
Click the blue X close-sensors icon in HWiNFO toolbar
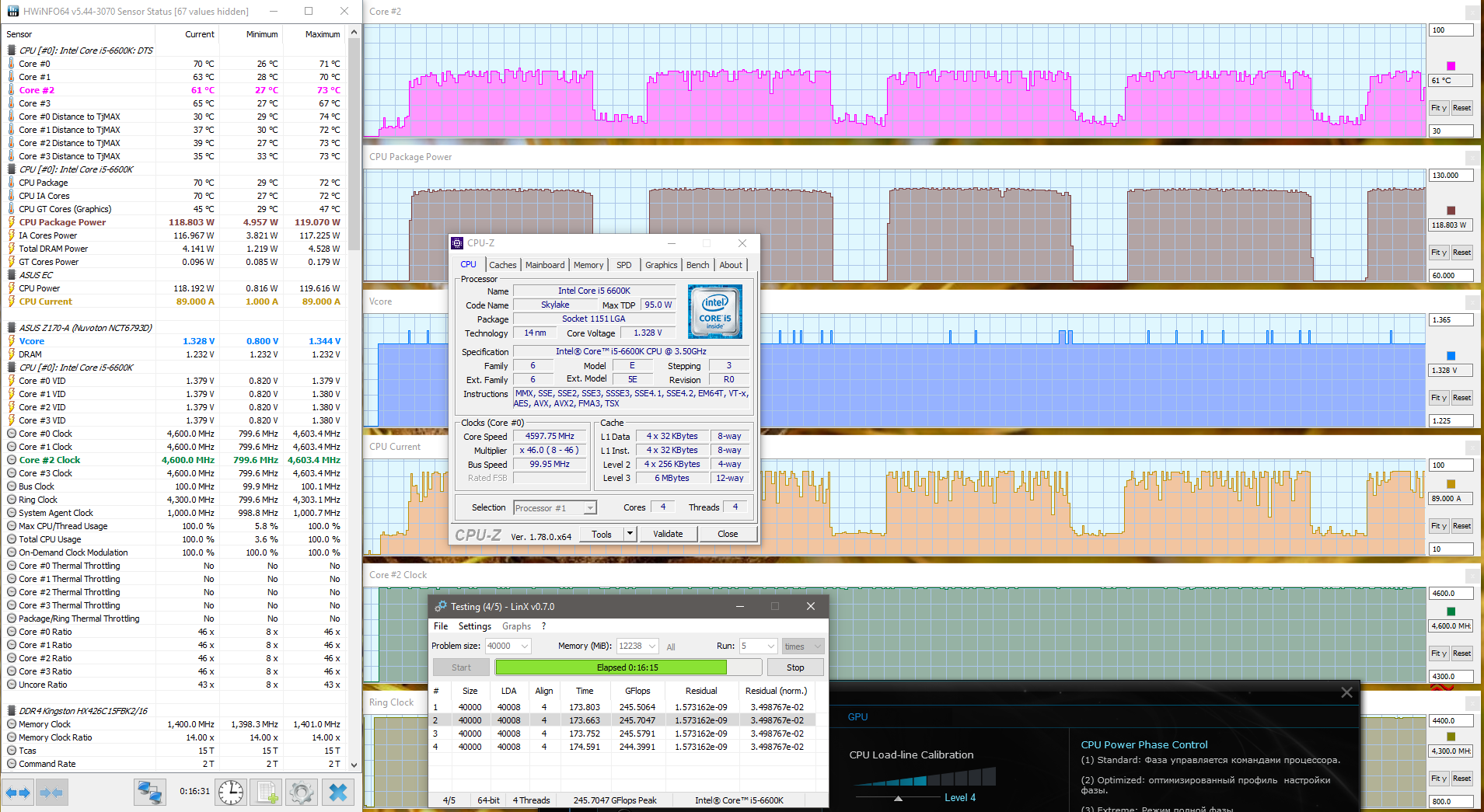pos(338,793)
